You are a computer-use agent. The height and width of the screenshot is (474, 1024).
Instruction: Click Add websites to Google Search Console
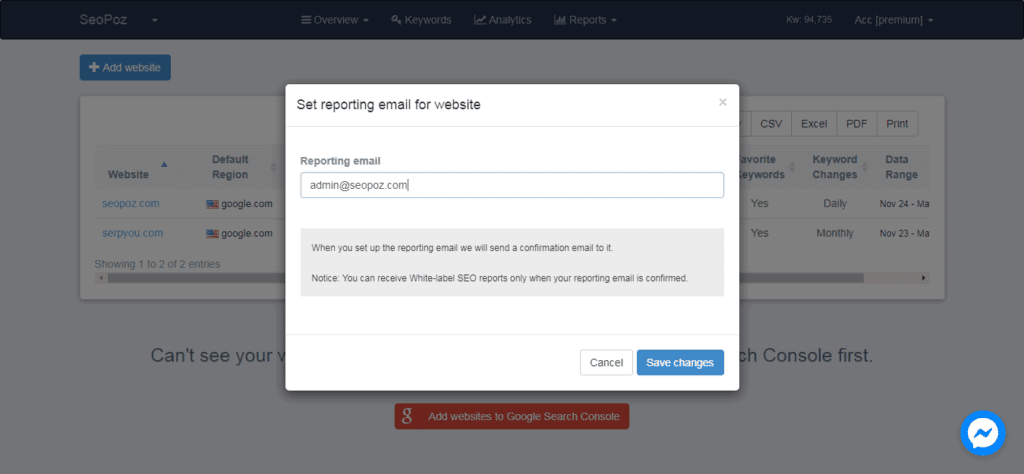click(511, 416)
